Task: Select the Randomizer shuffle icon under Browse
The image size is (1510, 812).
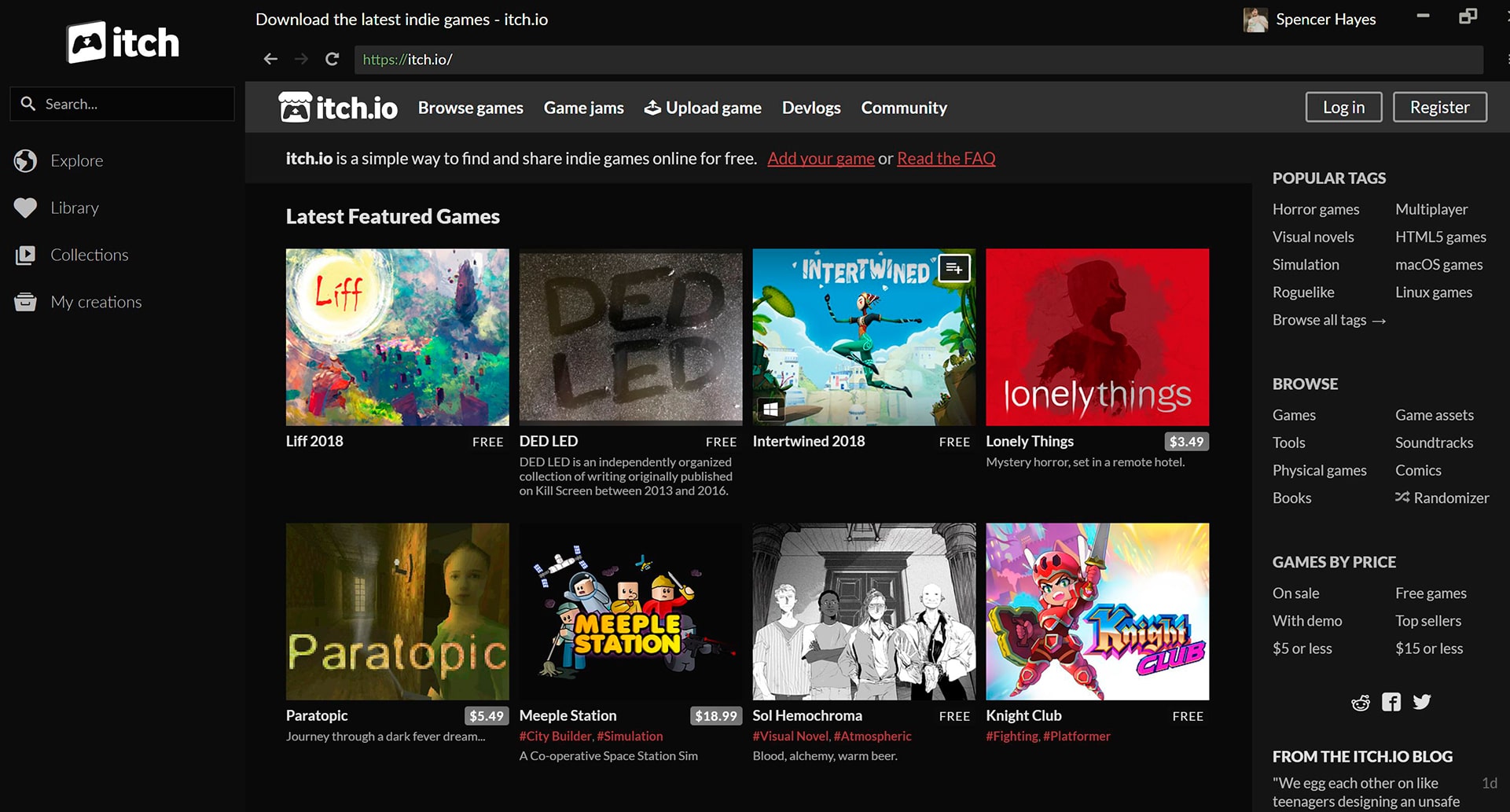Action: [x=1402, y=498]
